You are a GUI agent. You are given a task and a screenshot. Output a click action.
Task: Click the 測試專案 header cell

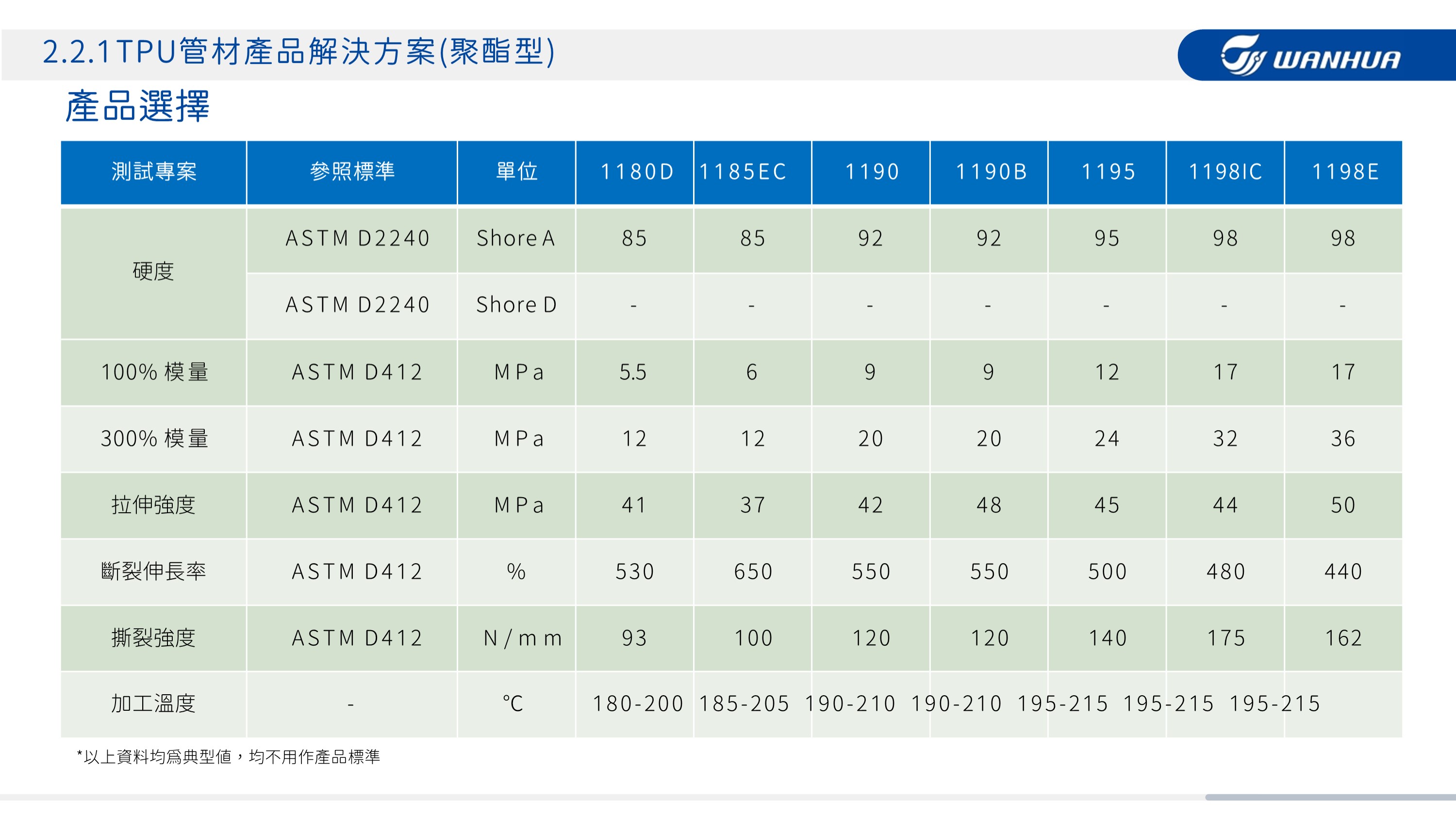[x=154, y=172]
